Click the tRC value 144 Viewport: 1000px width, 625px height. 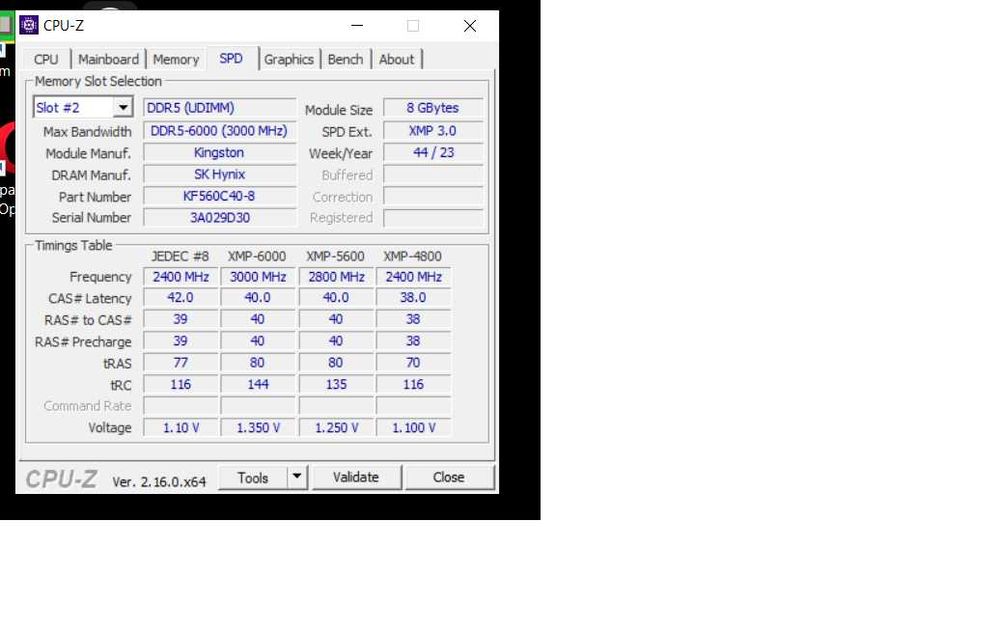click(258, 385)
